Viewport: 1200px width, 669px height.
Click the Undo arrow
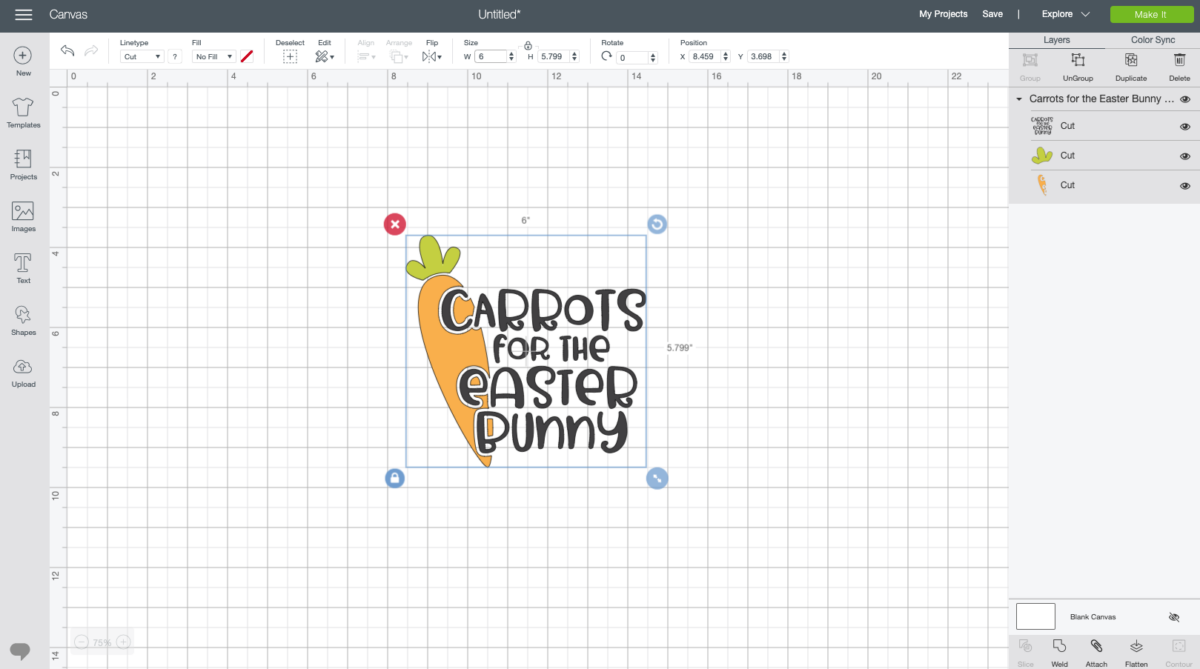pyautogui.click(x=68, y=51)
